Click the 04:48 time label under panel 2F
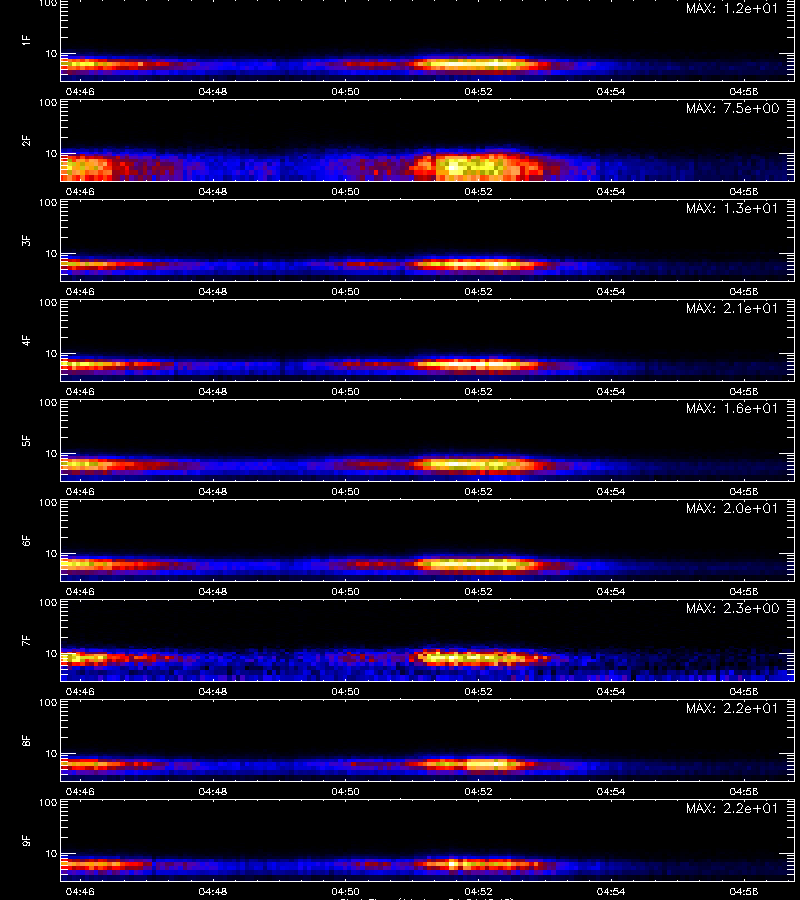800x900 pixels. pyautogui.click(x=213, y=191)
